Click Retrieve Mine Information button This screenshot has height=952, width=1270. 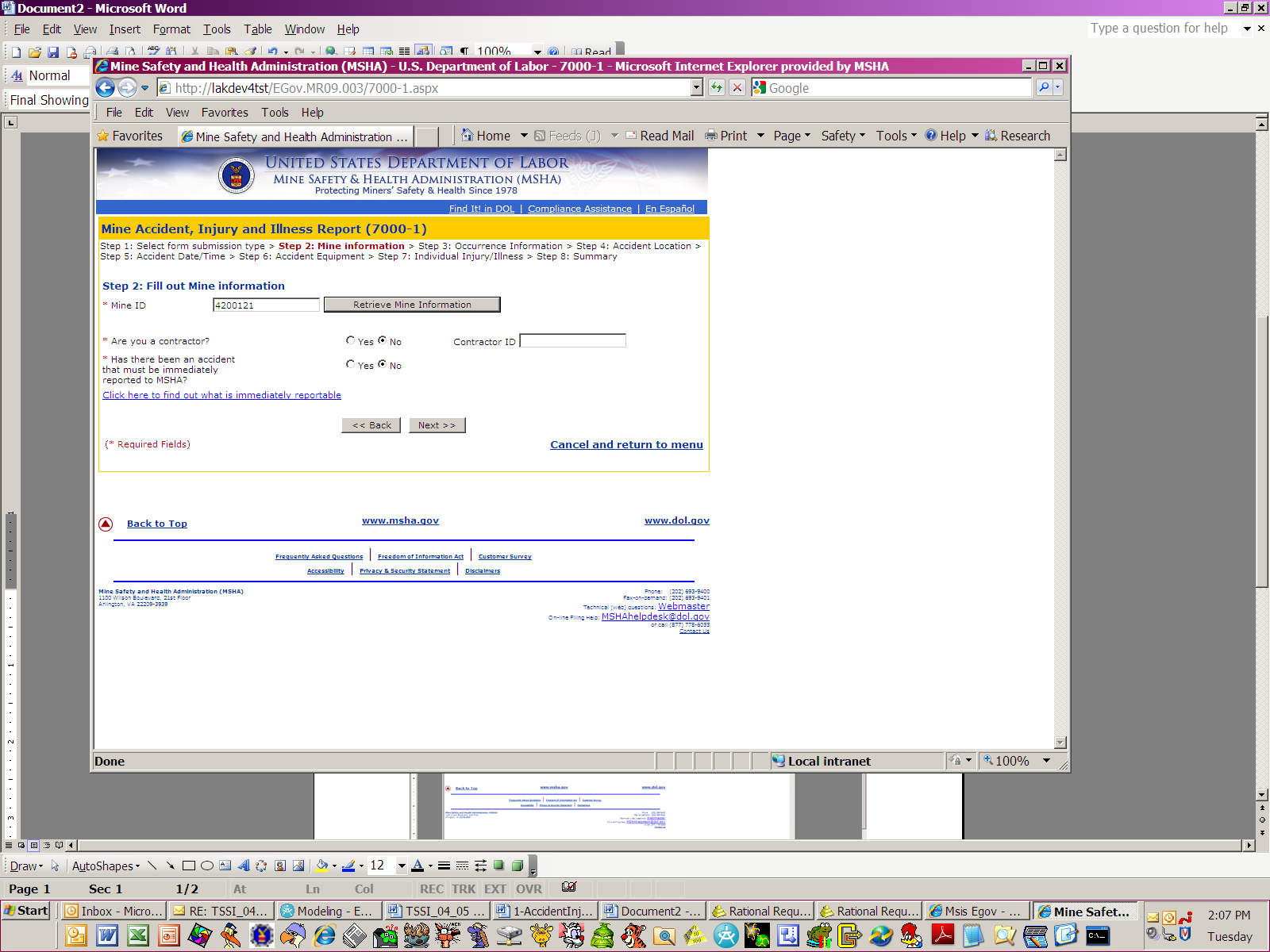click(x=412, y=305)
